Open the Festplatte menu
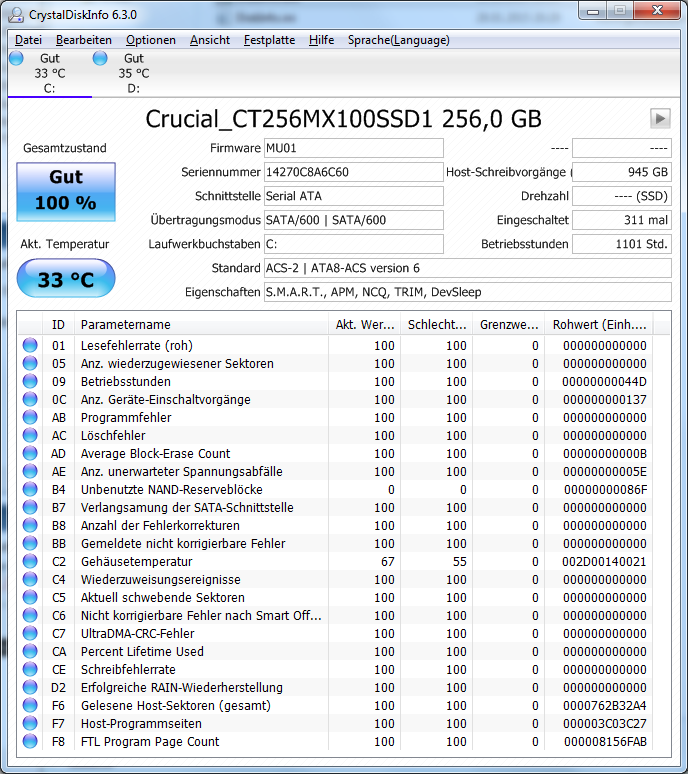This screenshot has width=688, height=774. tap(269, 40)
